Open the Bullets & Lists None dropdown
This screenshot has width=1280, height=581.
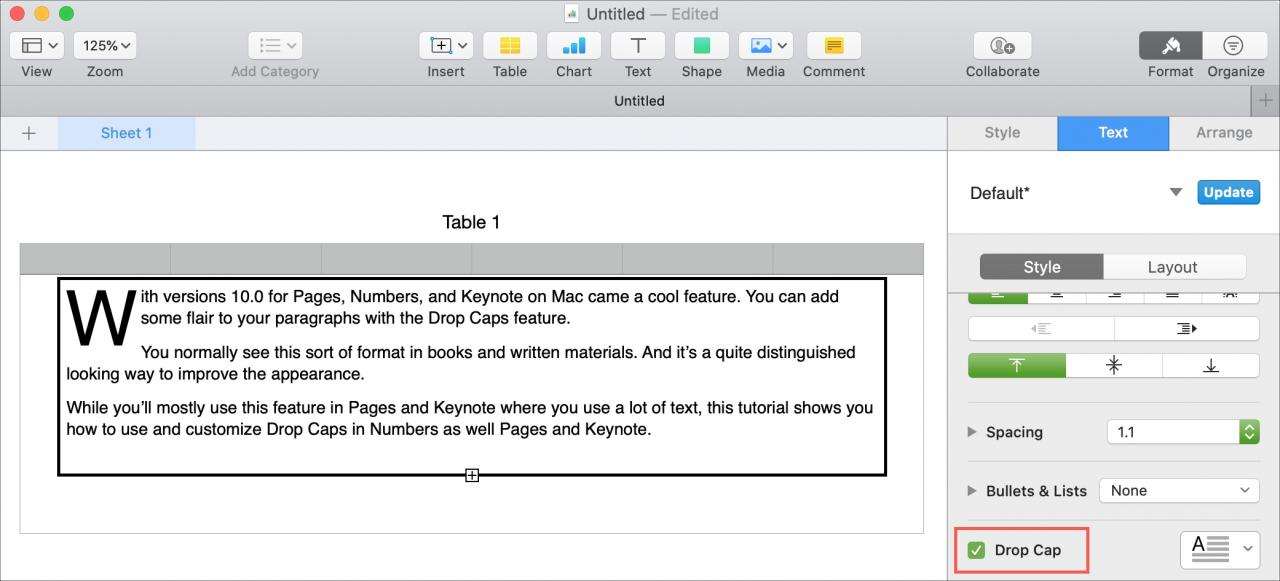tap(1179, 491)
